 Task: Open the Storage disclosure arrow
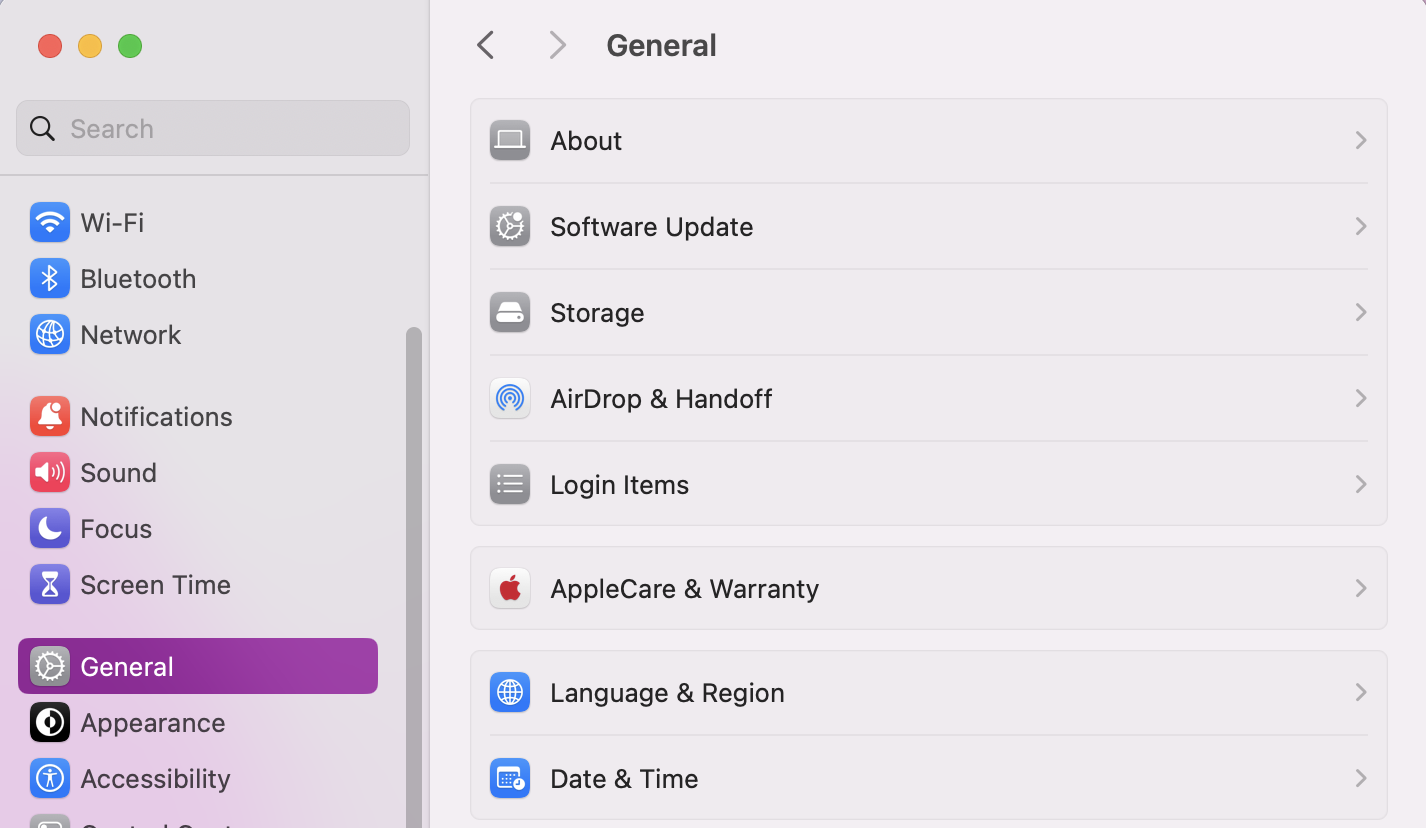tap(1360, 312)
